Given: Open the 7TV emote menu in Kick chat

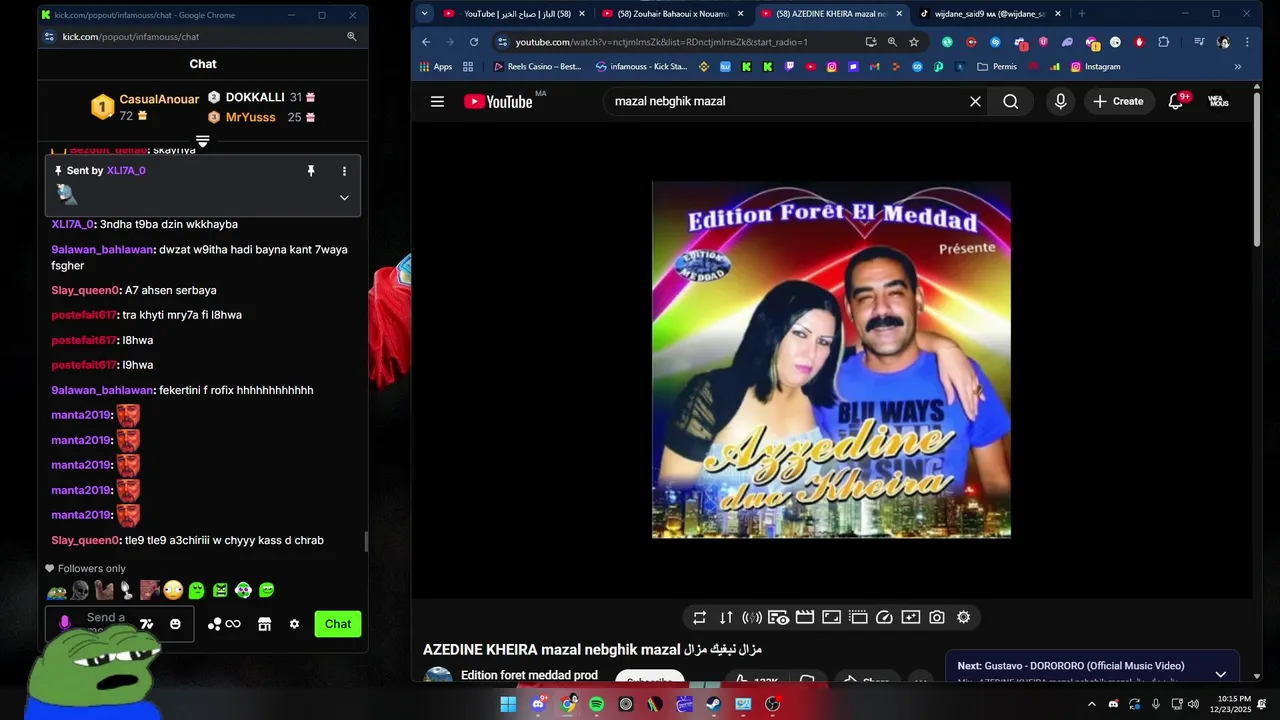Looking at the screenshot, I should pyautogui.click(x=147, y=624).
